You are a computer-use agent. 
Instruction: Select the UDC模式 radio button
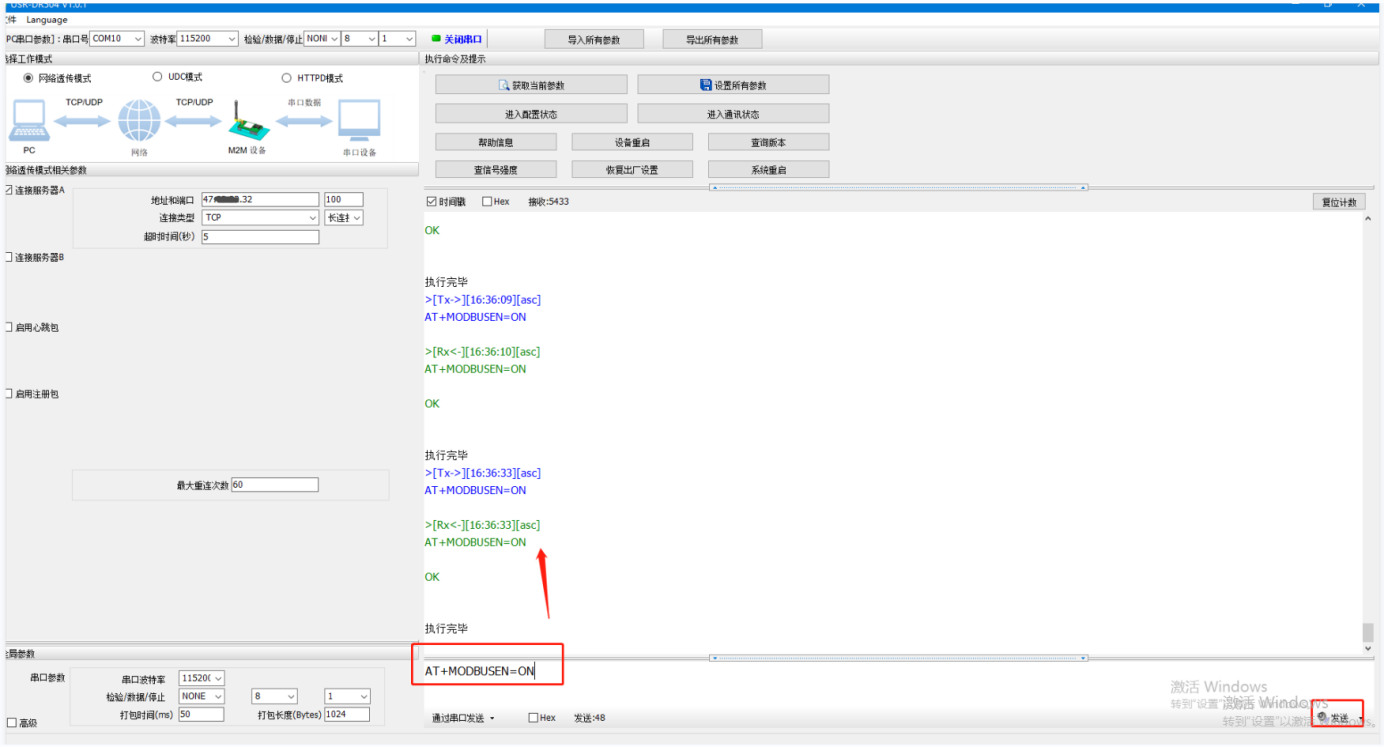click(157, 77)
